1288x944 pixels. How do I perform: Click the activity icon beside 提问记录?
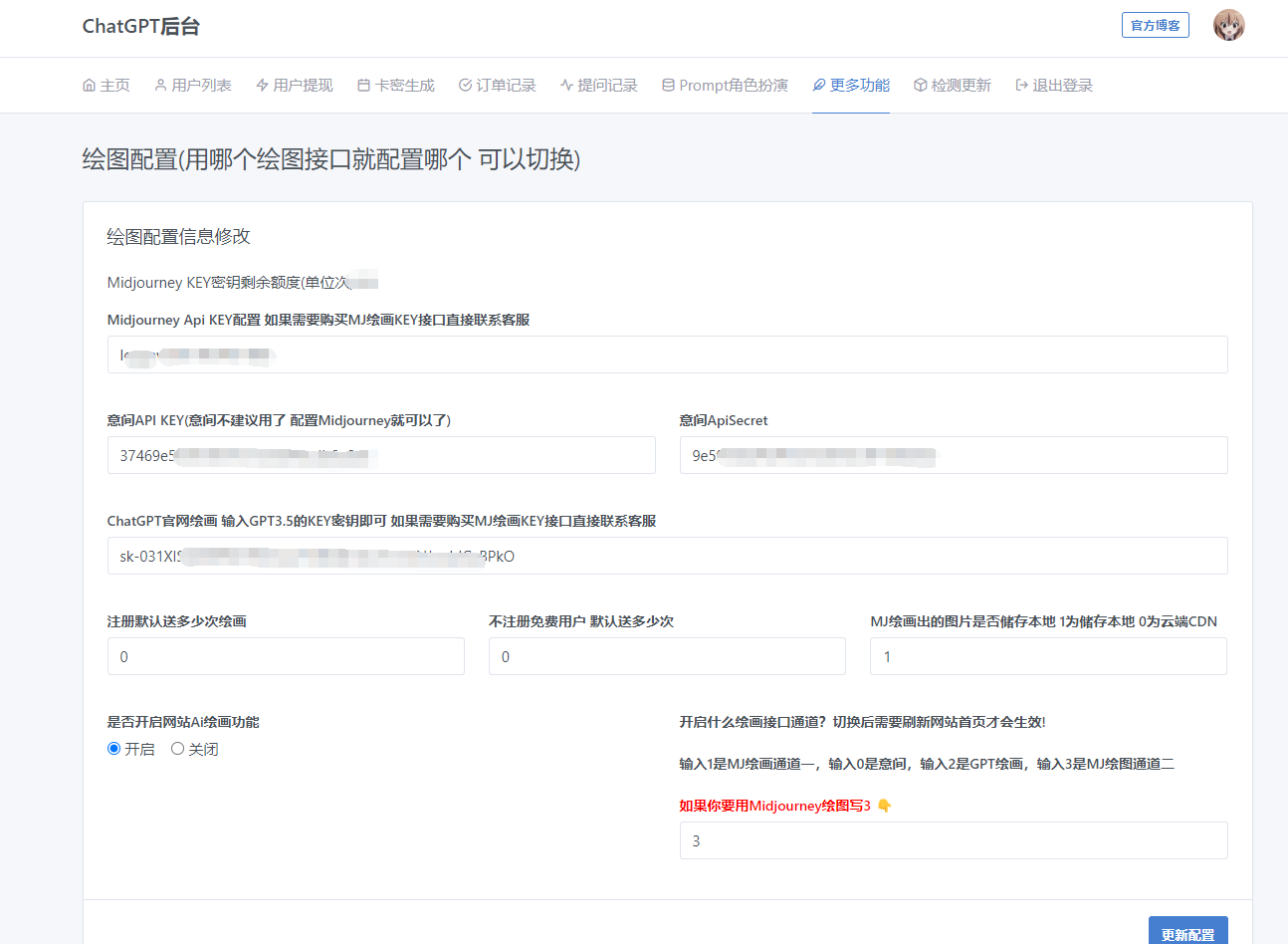pos(566,86)
